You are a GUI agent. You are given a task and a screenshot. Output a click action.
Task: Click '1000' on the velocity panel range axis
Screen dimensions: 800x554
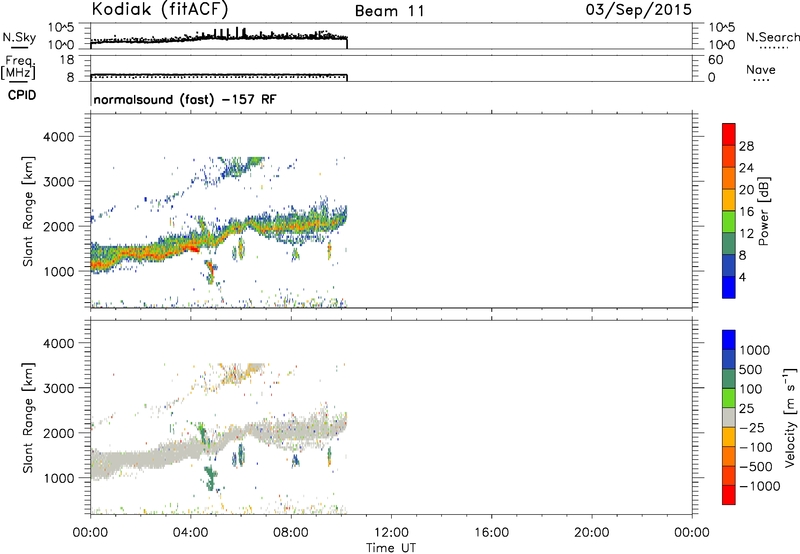click(x=58, y=478)
